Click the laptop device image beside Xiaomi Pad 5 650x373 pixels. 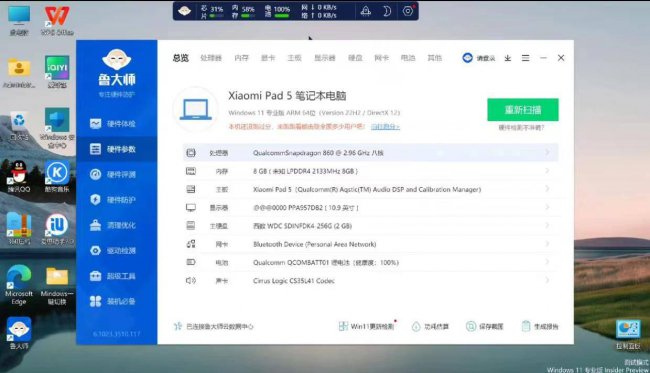[195, 110]
